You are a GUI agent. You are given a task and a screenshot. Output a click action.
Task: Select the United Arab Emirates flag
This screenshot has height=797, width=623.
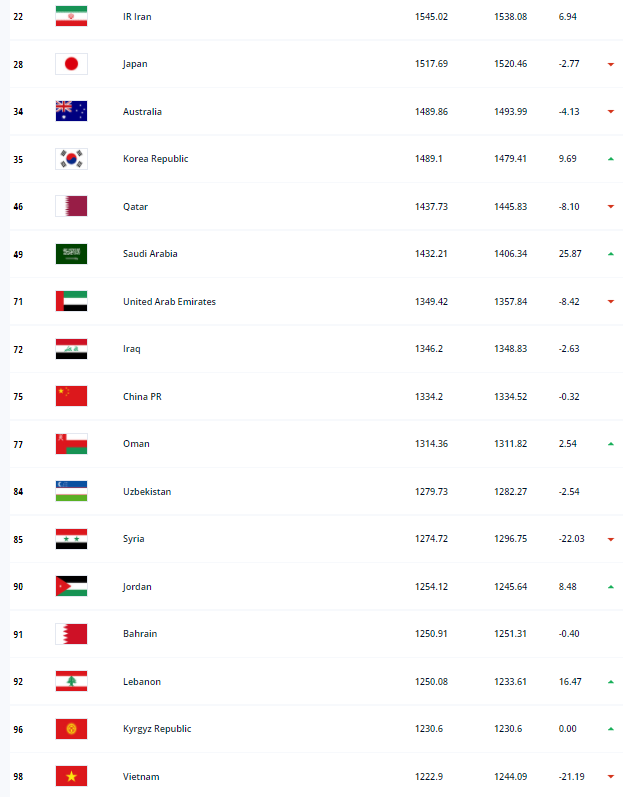pos(71,301)
